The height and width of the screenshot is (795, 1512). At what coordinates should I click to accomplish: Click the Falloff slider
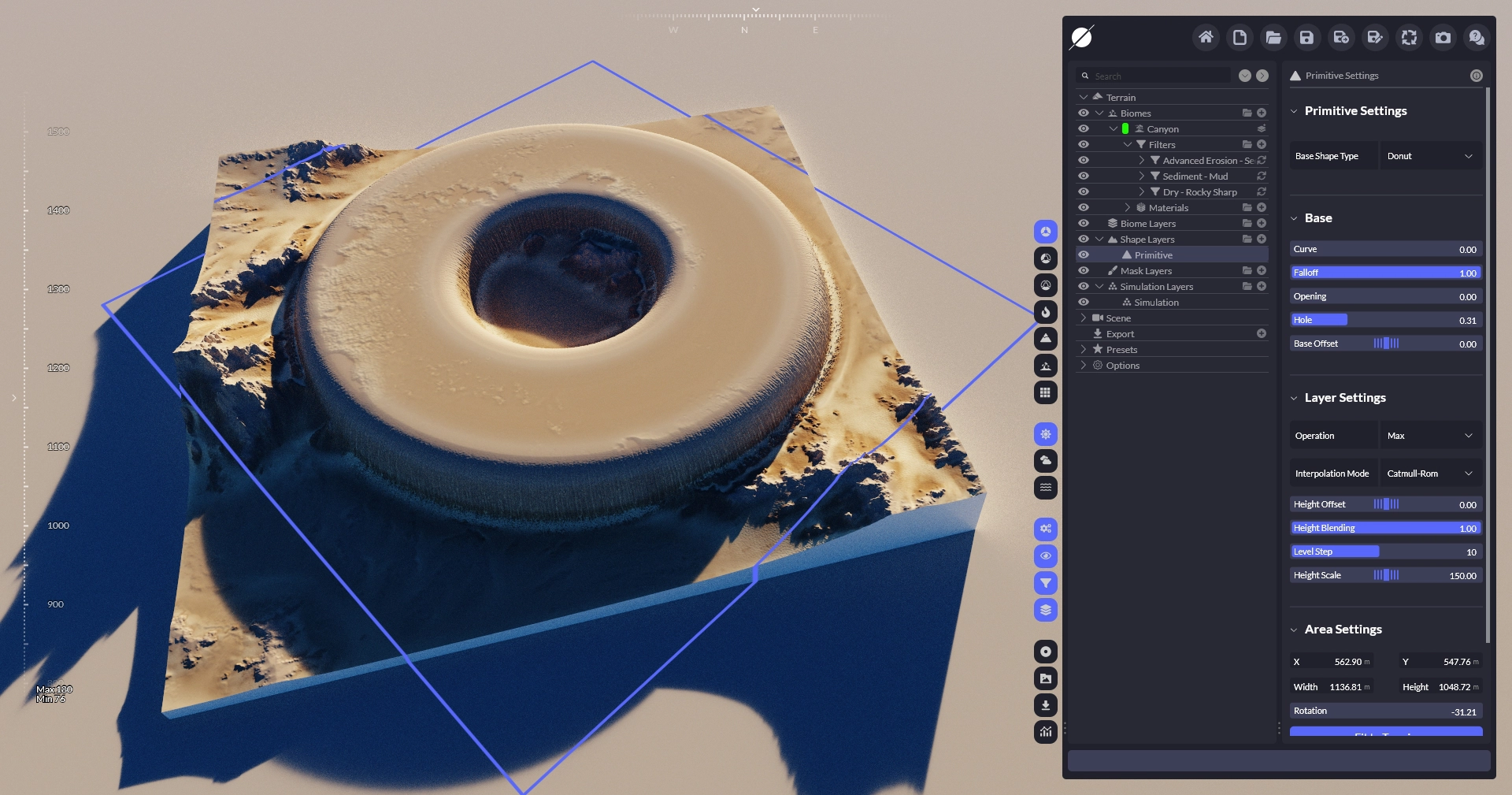click(1385, 273)
